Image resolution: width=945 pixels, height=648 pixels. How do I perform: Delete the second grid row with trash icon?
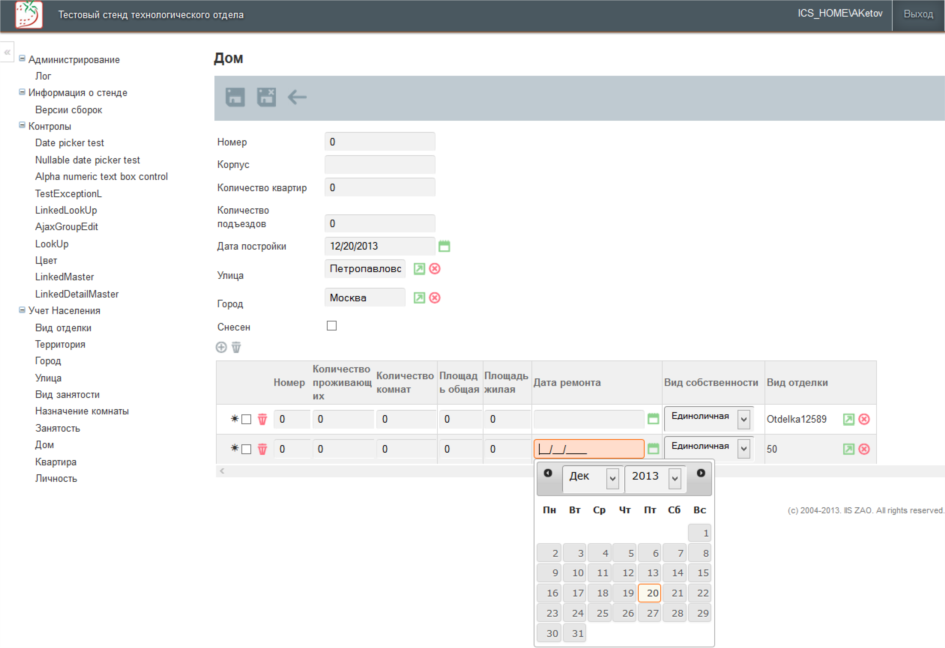tap(262, 449)
